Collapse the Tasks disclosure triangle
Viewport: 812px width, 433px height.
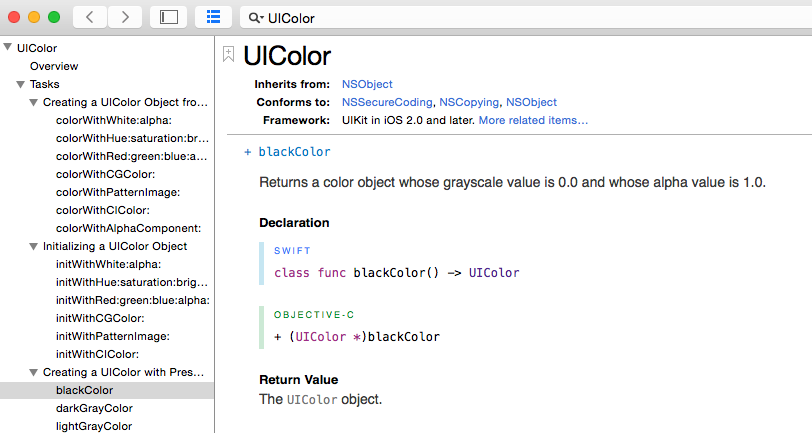20,84
